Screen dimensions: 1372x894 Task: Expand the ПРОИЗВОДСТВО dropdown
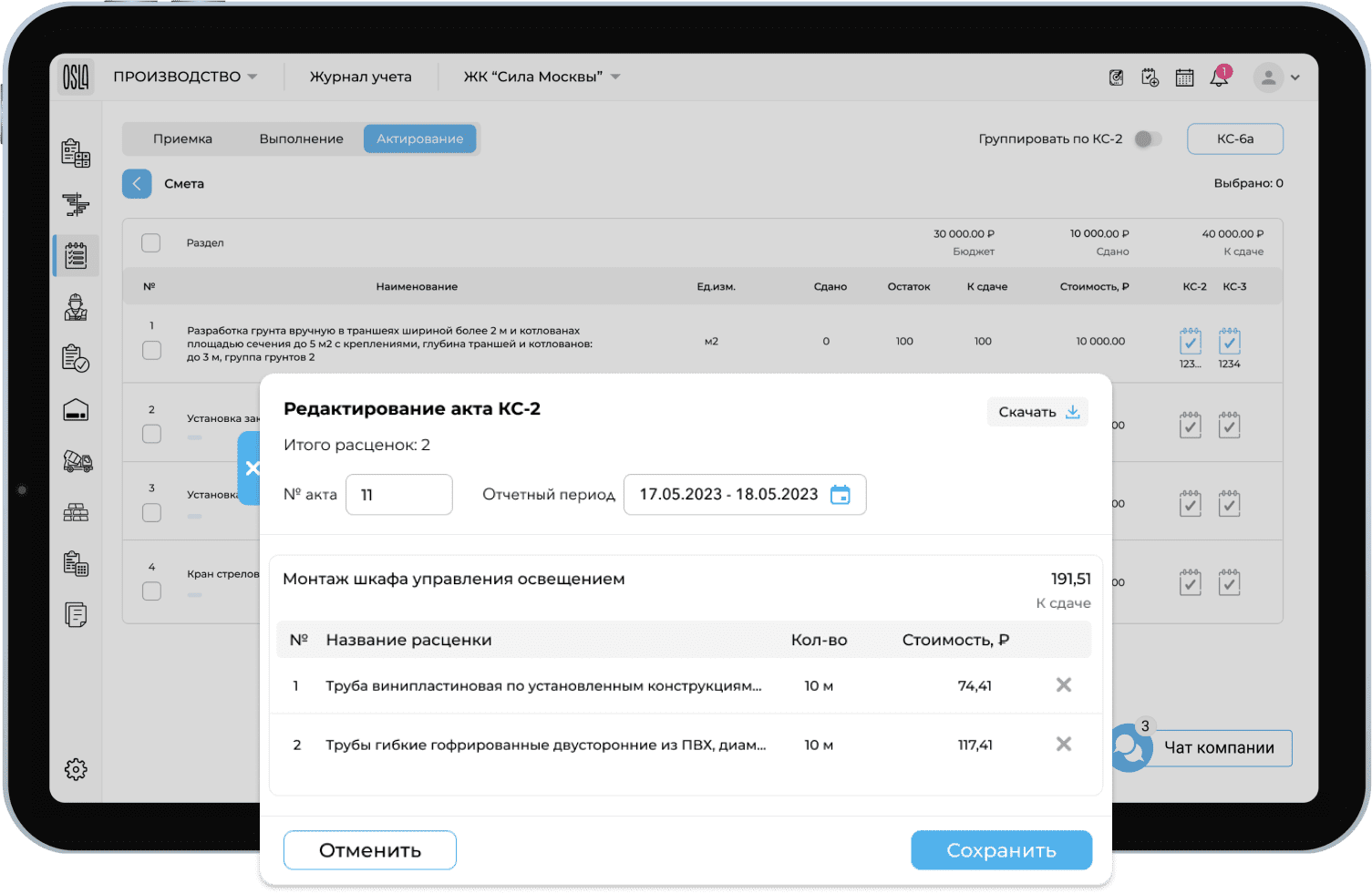(185, 77)
